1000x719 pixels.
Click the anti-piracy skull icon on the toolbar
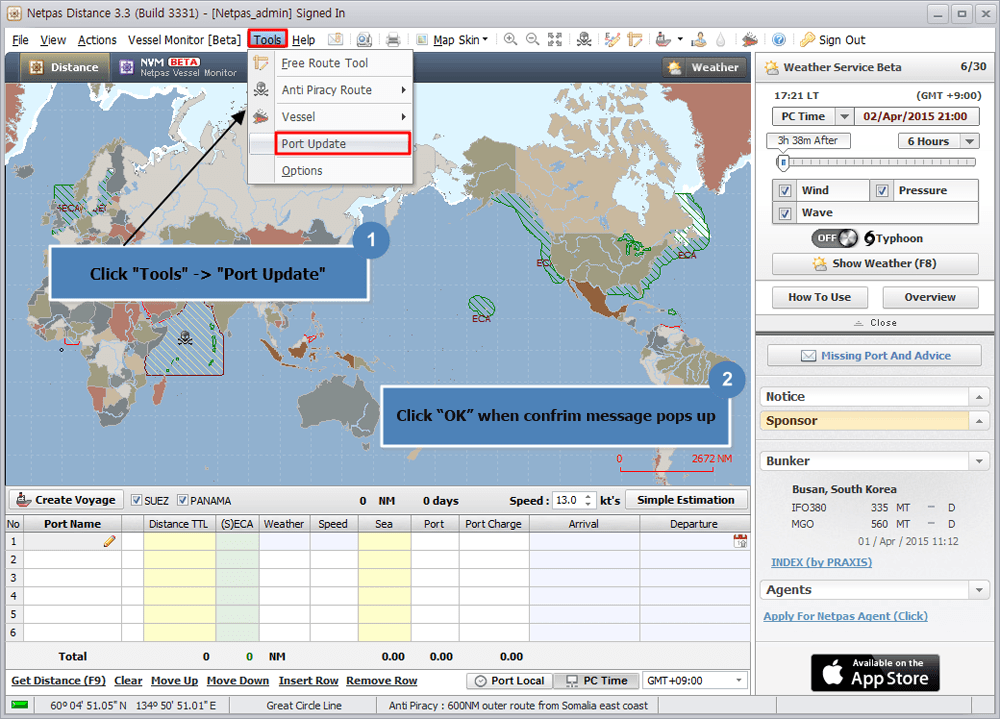pyautogui.click(x=584, y=40)
